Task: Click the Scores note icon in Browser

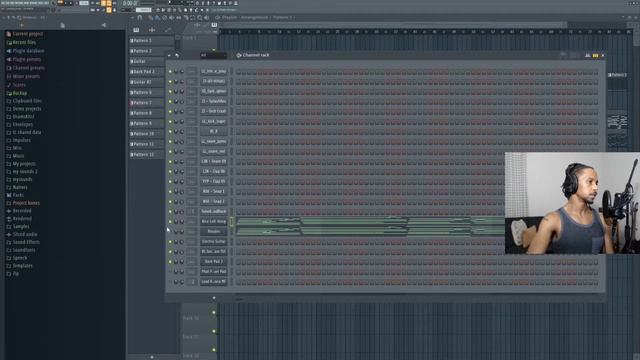Action: 9,85
